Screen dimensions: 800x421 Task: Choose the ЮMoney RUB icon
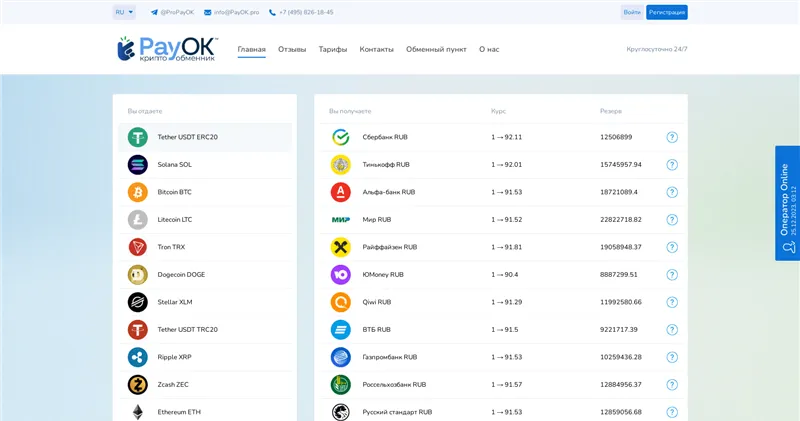pyautogui.click(x=341, y=275)
